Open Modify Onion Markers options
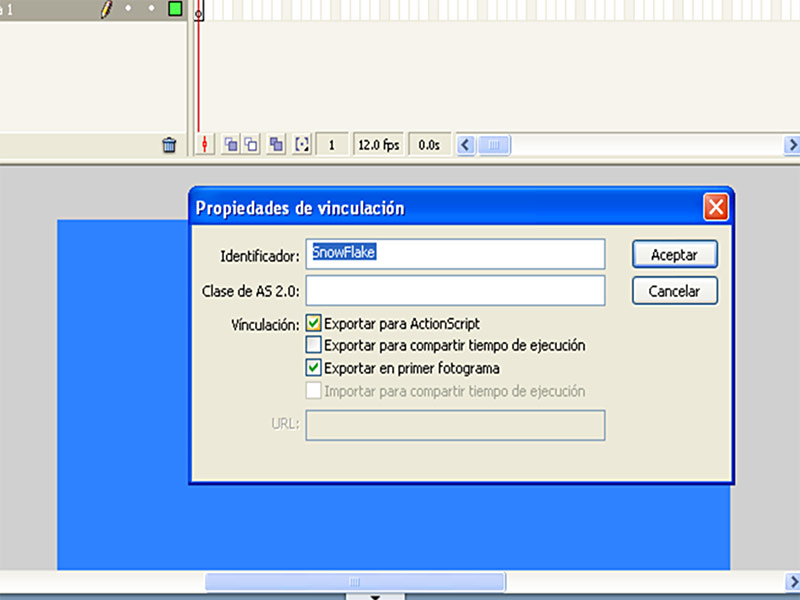The height and width of the screenshot is (600, 800). (x=302, y=144)
